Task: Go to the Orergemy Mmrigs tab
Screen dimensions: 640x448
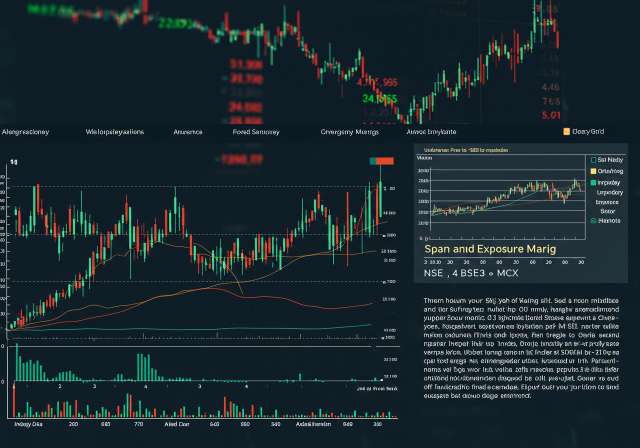Action: (348, 131)
